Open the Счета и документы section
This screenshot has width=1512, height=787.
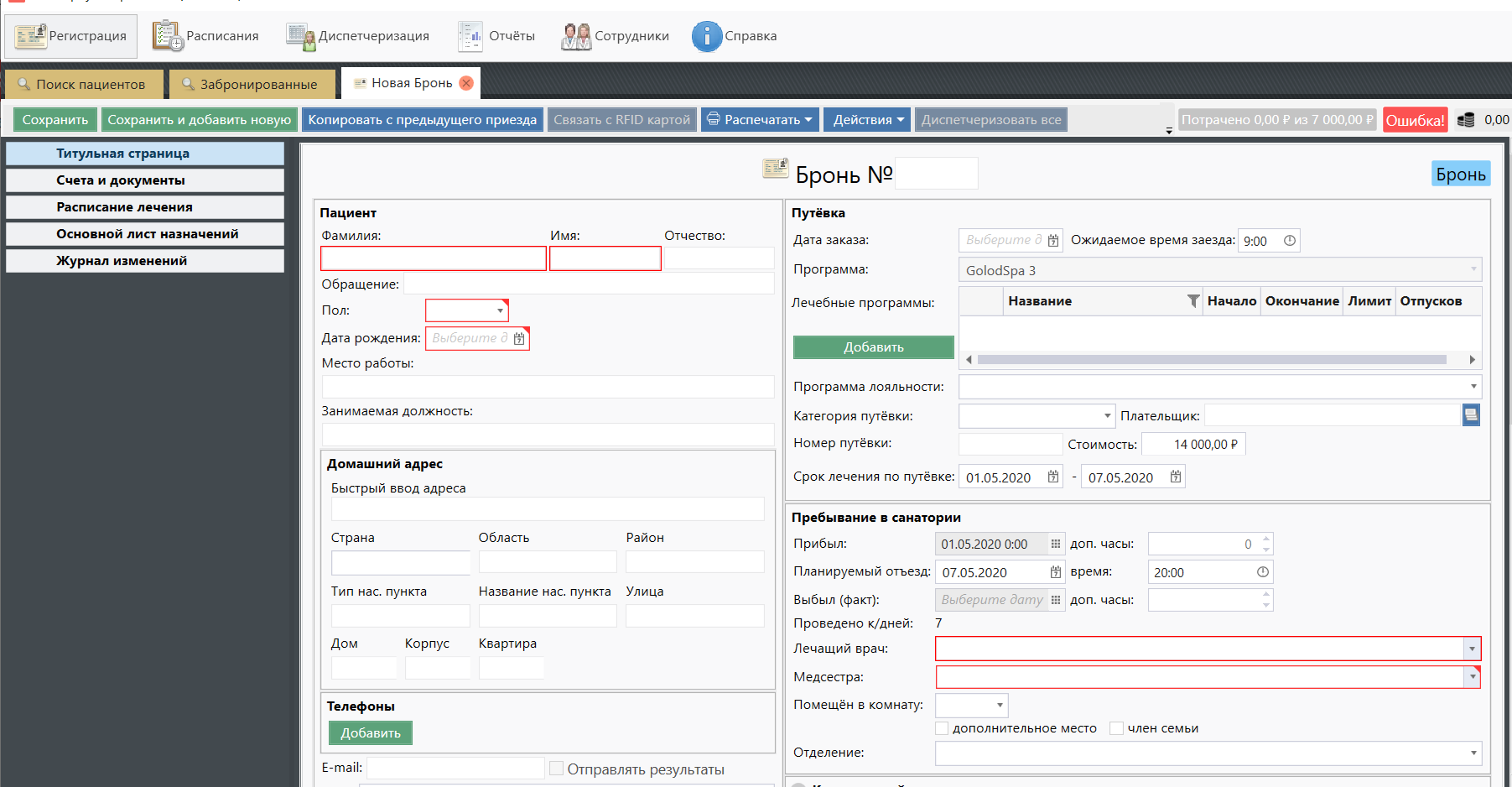[x=144, y=180]
